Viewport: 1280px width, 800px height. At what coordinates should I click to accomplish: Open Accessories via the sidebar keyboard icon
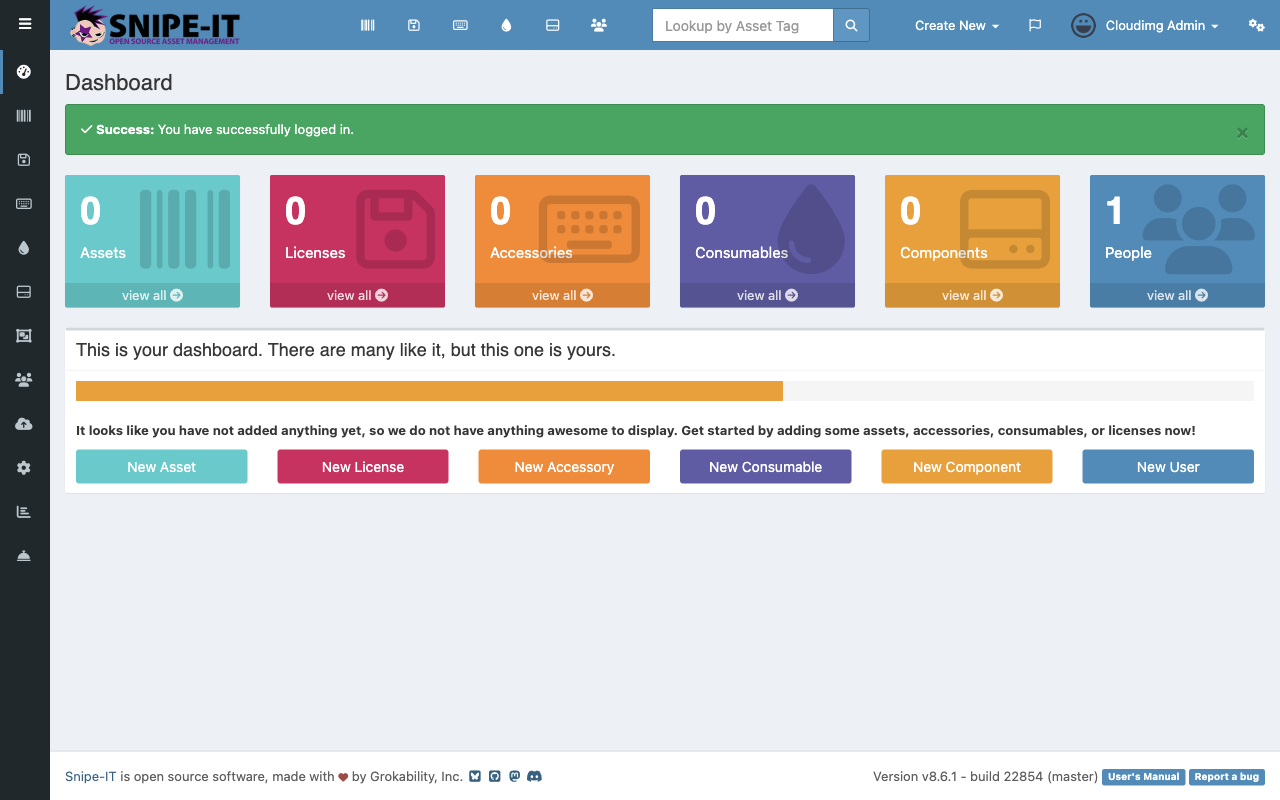(24, 204)
